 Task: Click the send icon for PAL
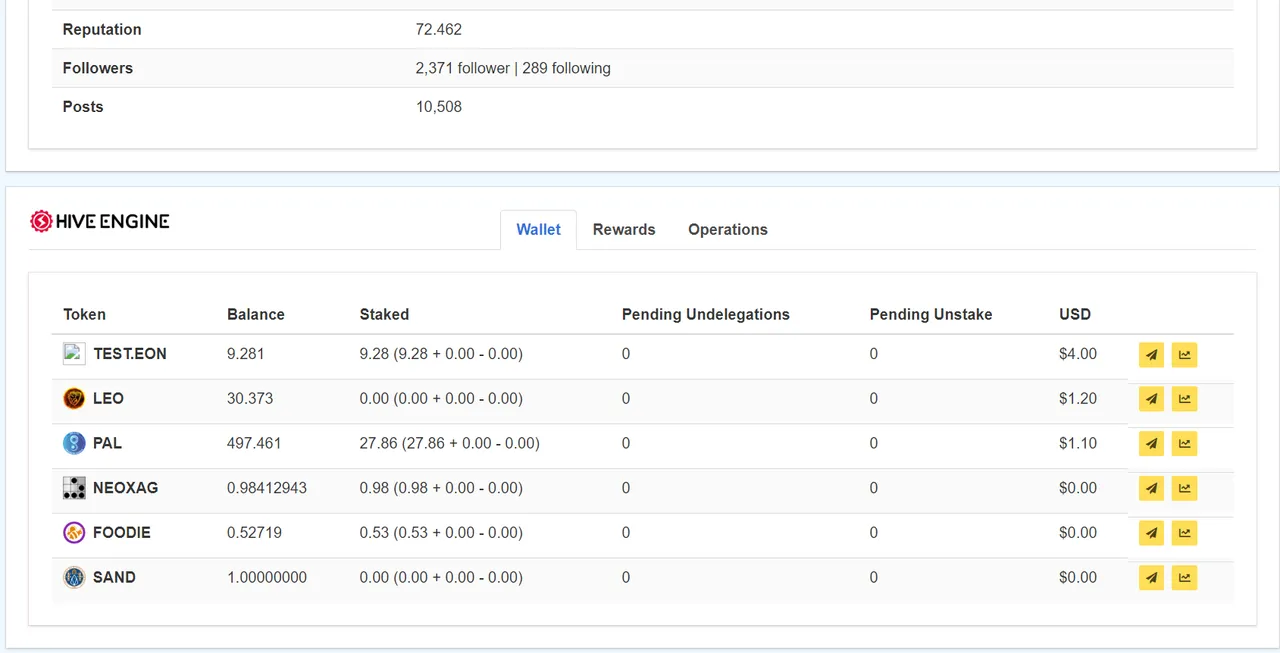pos(1151,444)
